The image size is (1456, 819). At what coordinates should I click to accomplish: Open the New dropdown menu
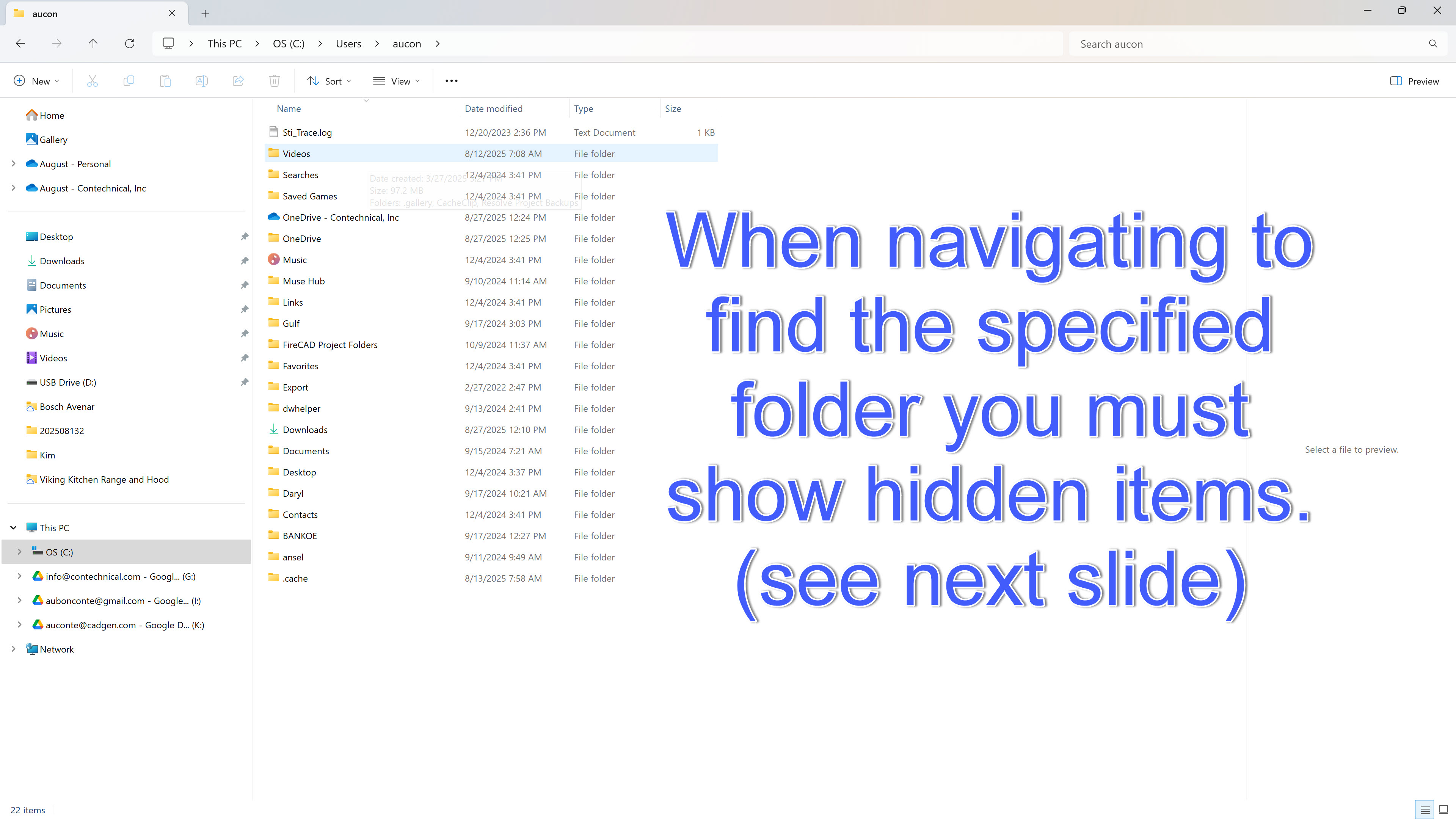36,81
